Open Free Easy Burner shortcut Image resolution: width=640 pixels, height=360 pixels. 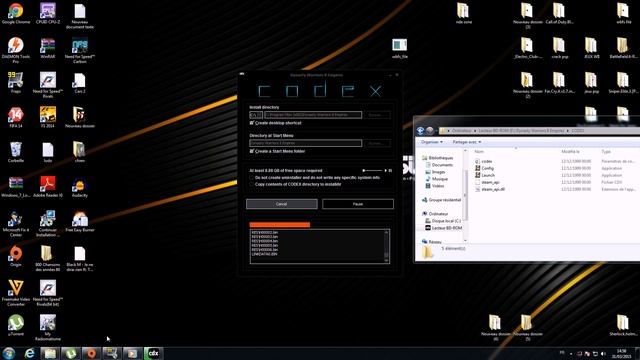80,222
